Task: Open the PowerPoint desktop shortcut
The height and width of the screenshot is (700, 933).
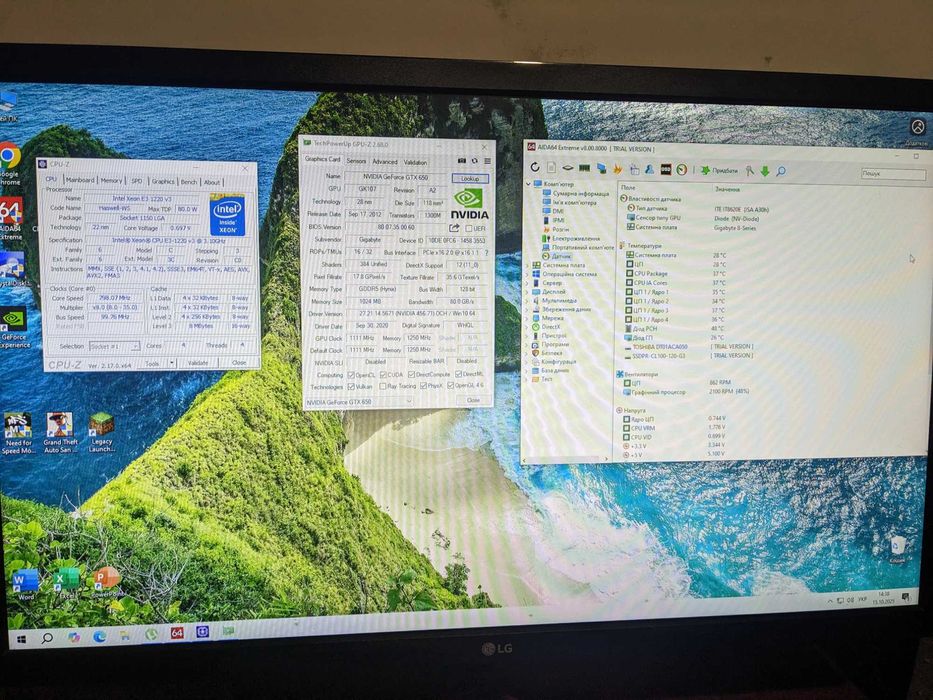Action: pos(107,581)
